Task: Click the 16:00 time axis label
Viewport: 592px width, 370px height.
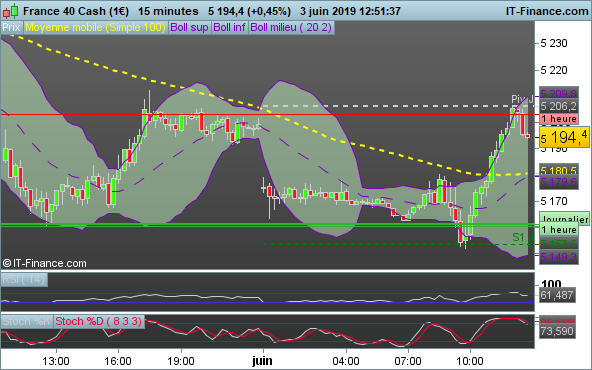Action: point(118,361)
